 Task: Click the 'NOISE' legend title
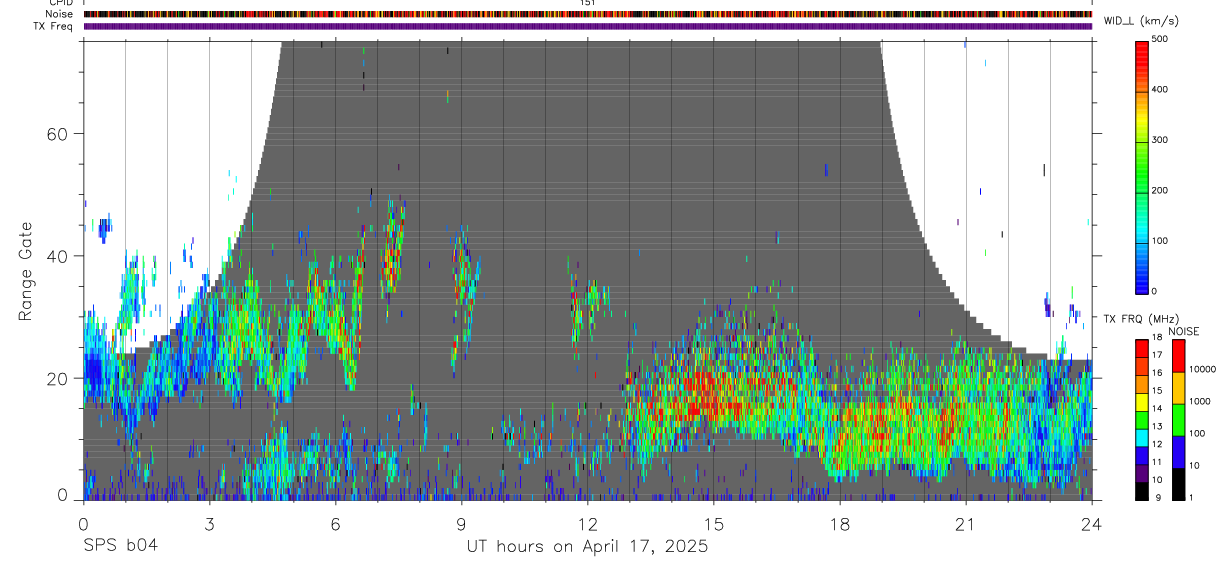1183,331
